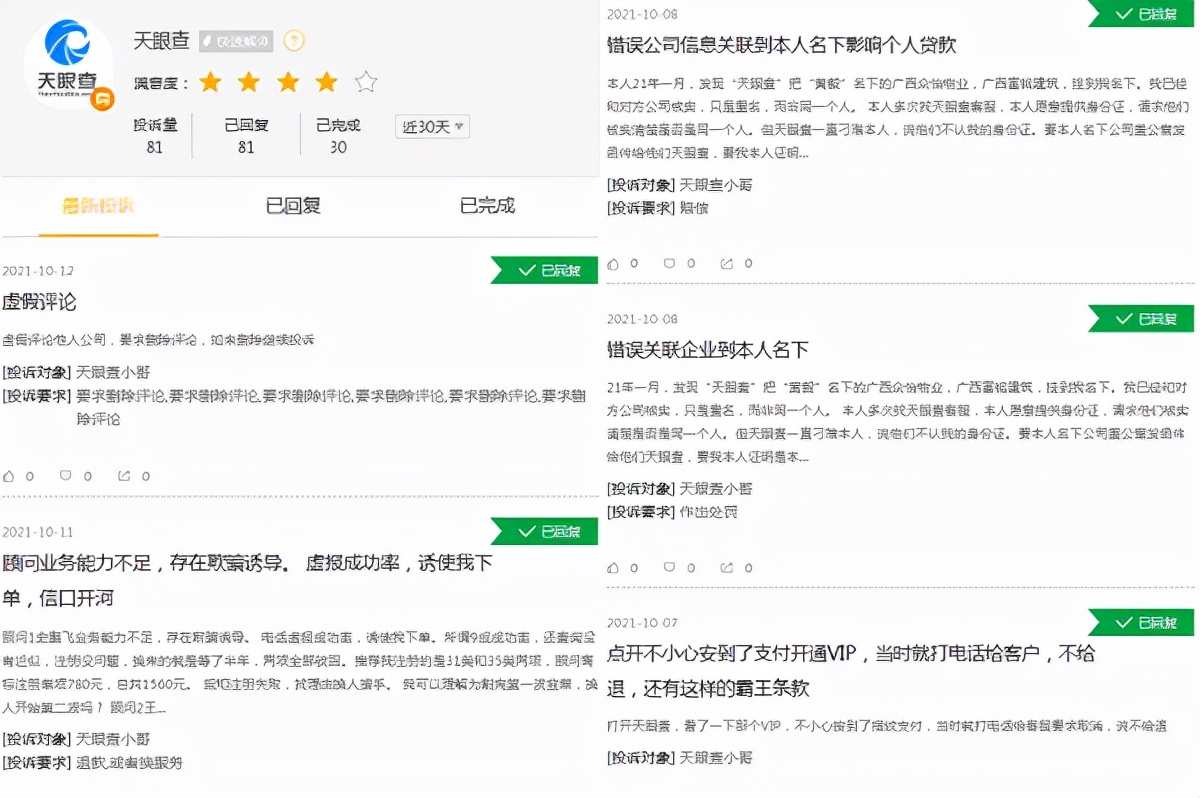Open comments on the 错误公司信息 complaint
1200x798 pixels.
670,263
